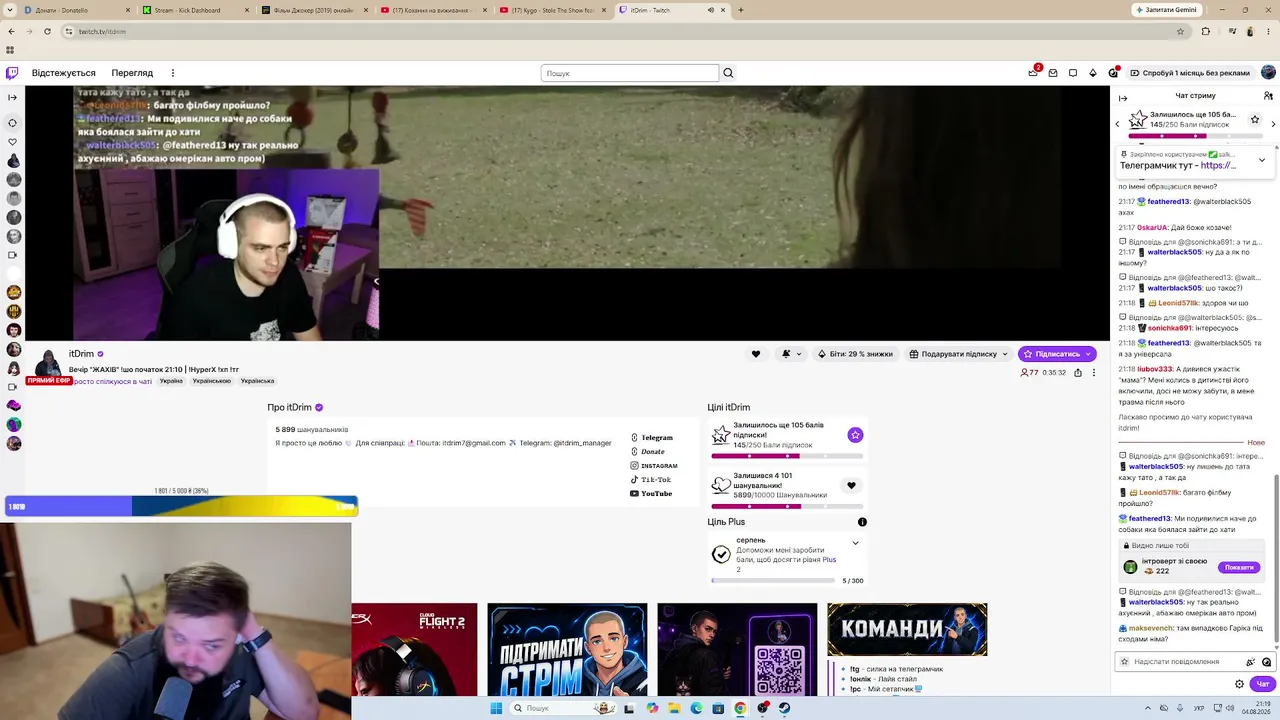Image resolution: width=1280 pixels, height=720 pixels.
Task: Open Windows Start menu
Action: pyautogui.click(x=496, y=708)
